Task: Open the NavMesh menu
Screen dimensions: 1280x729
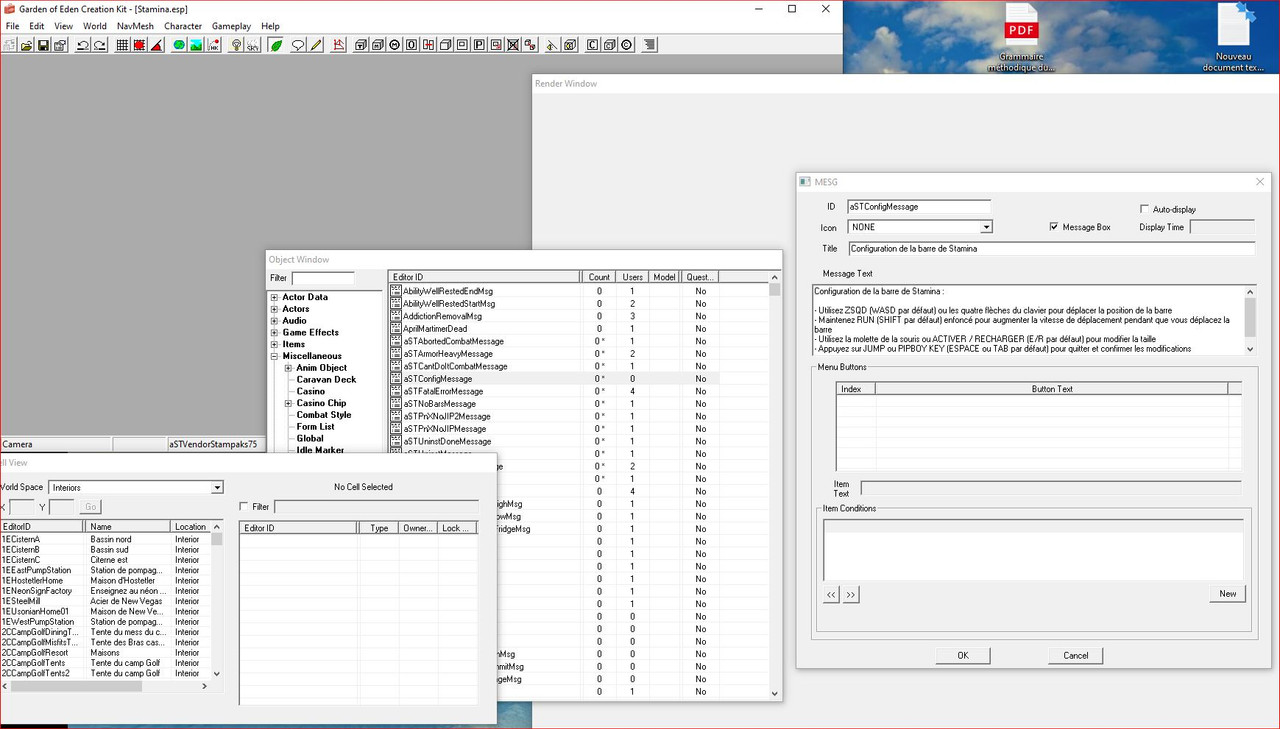Action: click(135, 26)
